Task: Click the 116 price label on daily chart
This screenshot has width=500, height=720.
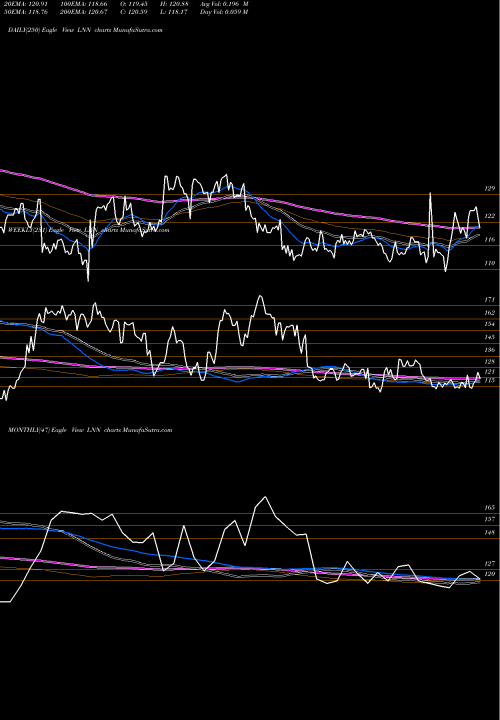Action: tap(489, 240)
